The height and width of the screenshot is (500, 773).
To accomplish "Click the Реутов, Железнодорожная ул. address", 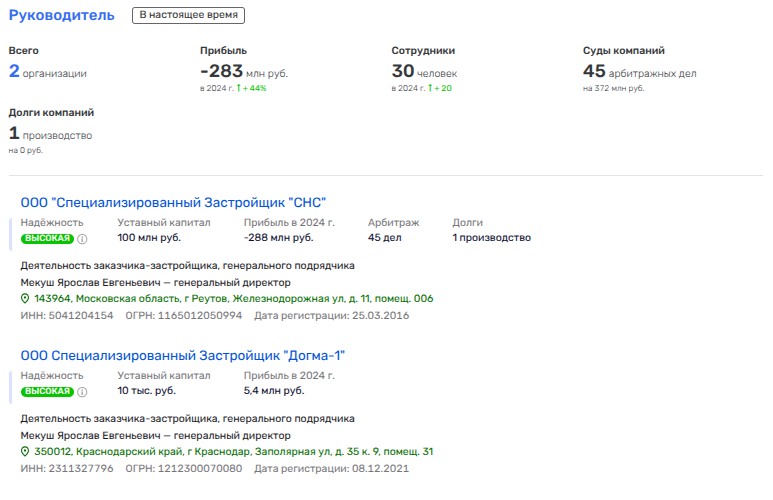I will pos(234,299).
